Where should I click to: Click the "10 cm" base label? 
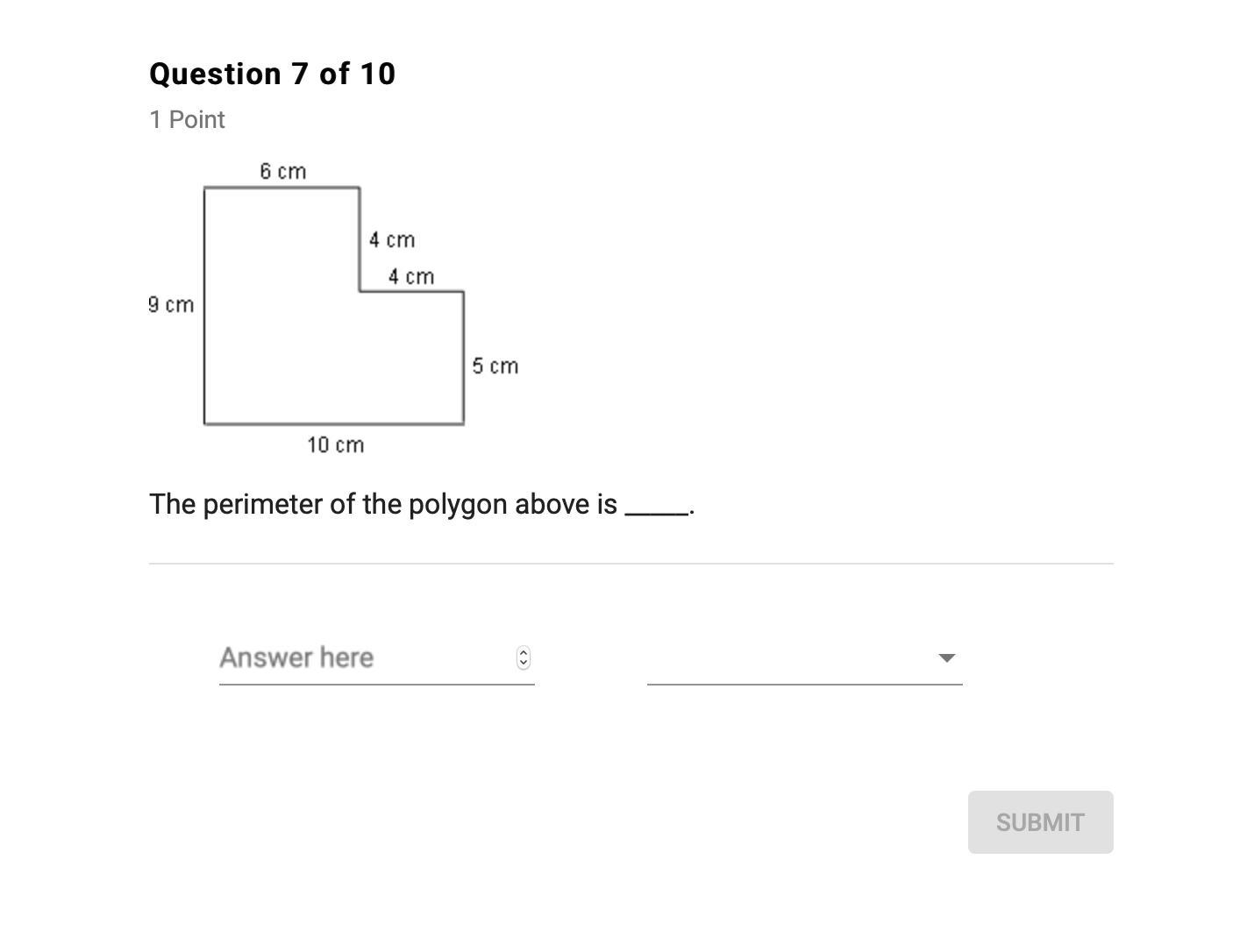coord(335,445)
